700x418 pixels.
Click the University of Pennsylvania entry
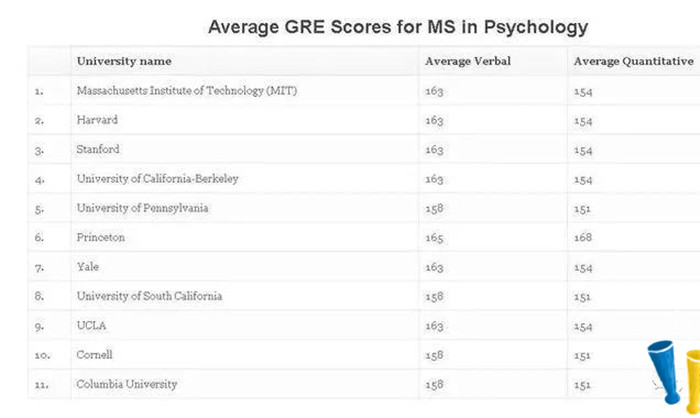point(142,208)
